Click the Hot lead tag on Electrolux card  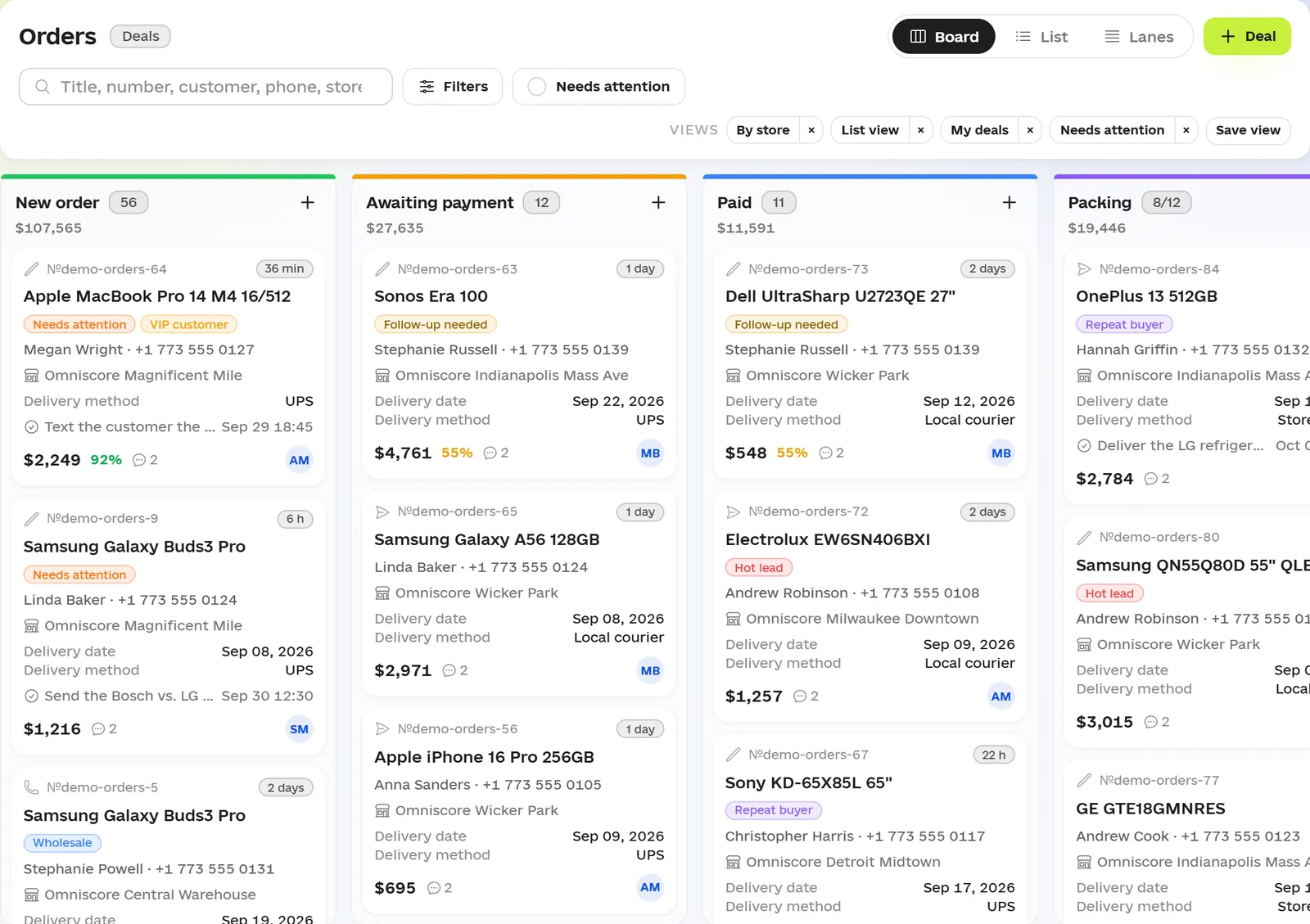pyautogui.click(x=758, y=567)
